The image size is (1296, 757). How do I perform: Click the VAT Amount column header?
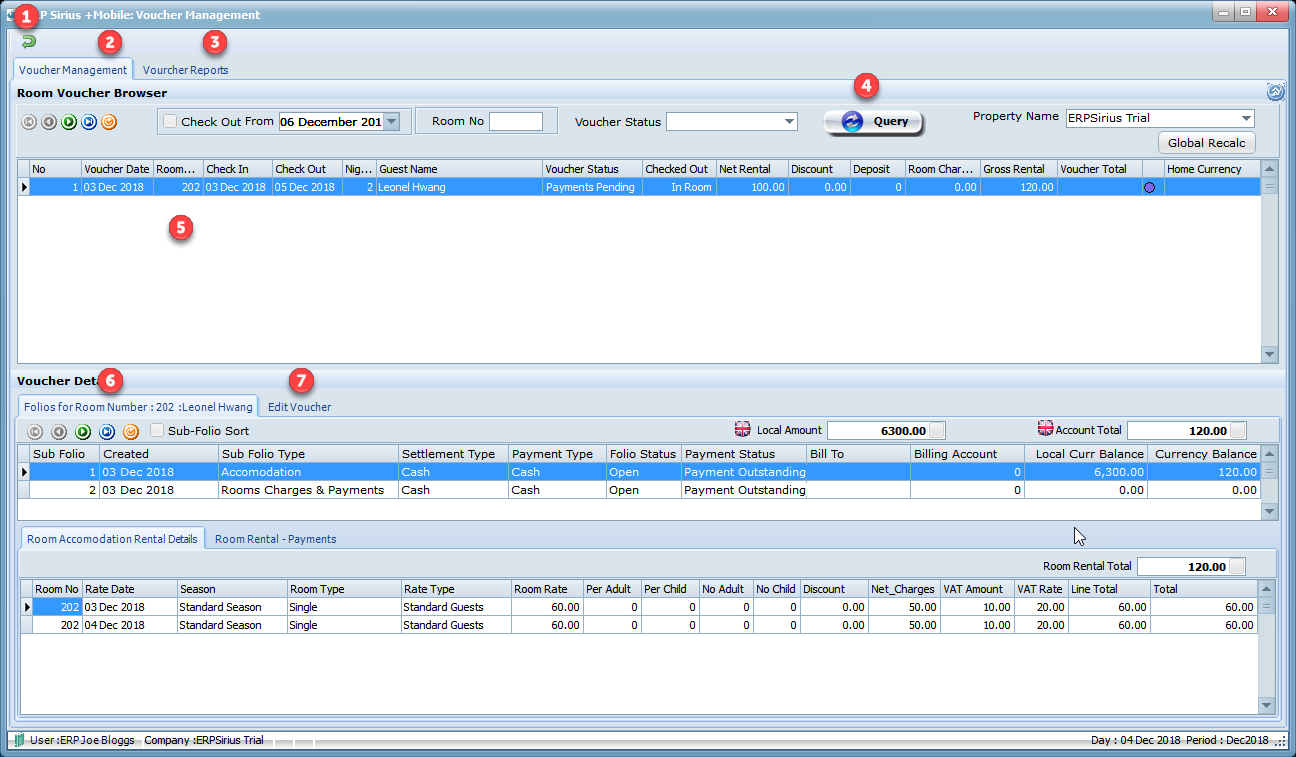(978, 589)
